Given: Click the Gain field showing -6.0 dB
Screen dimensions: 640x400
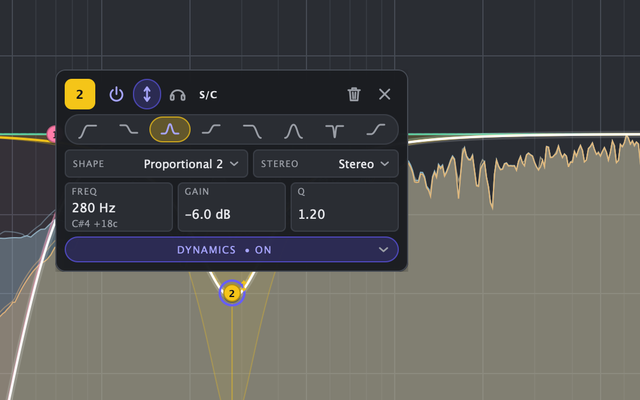Looking at the screenshot, I should (x=232, y=207).
